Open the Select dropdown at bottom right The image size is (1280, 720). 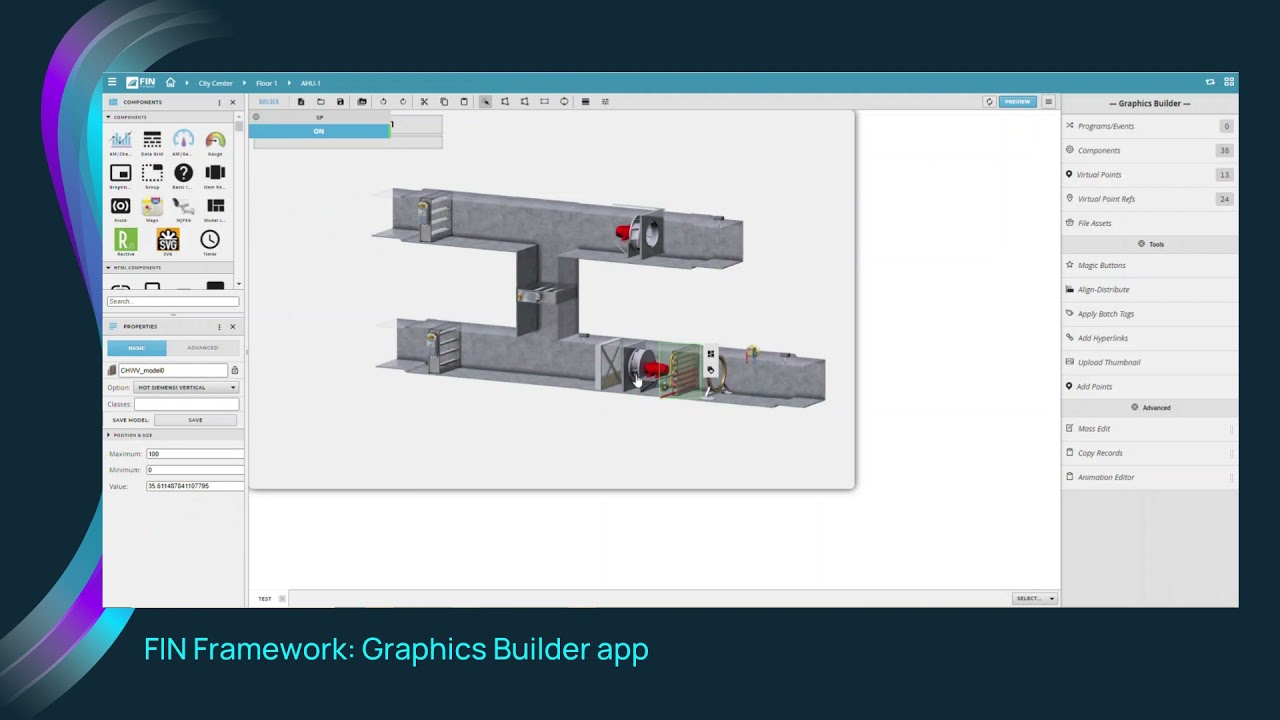coord(1035,598)
